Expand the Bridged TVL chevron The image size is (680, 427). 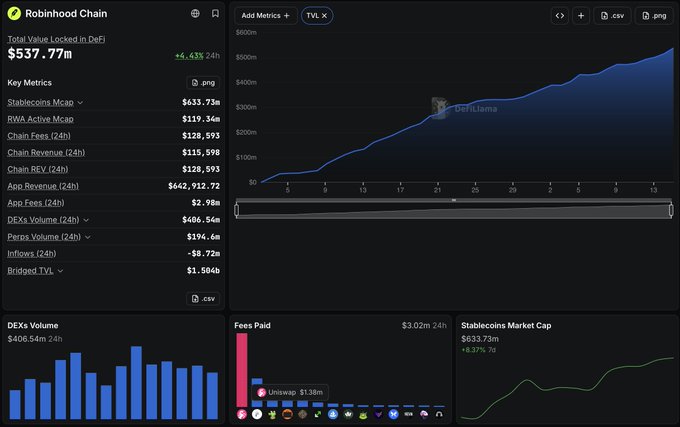point(60,271)
